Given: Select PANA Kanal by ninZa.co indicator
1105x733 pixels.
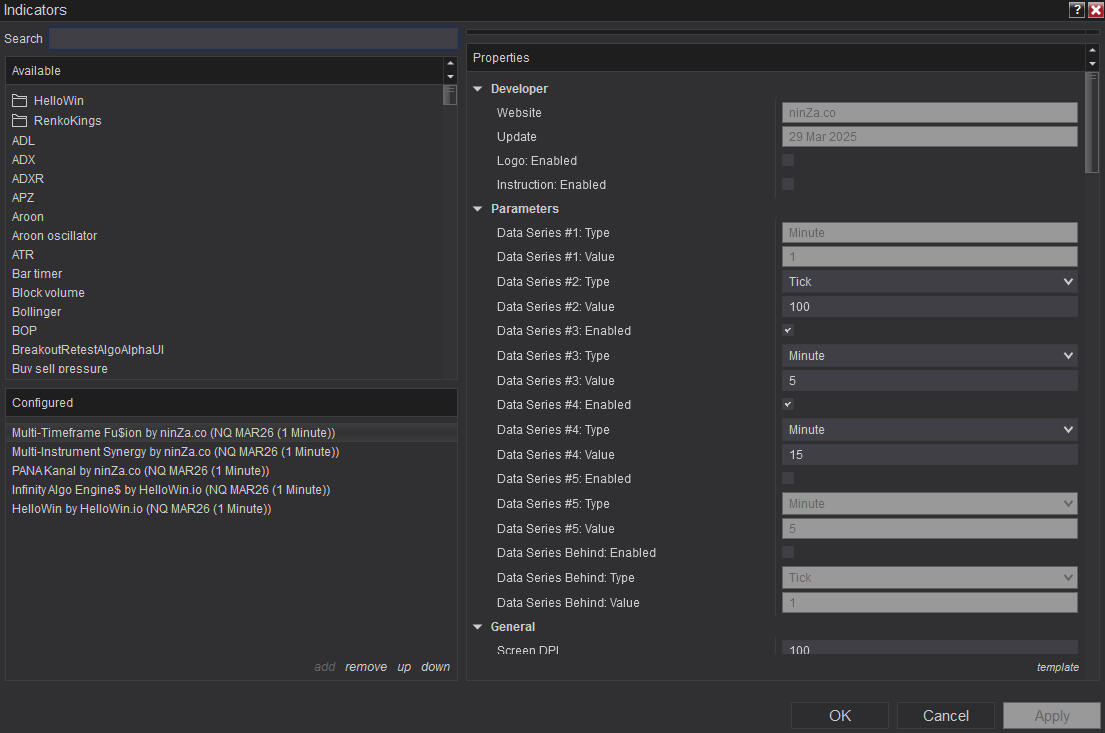Looking at the screenshot, I should pos(140,471).
